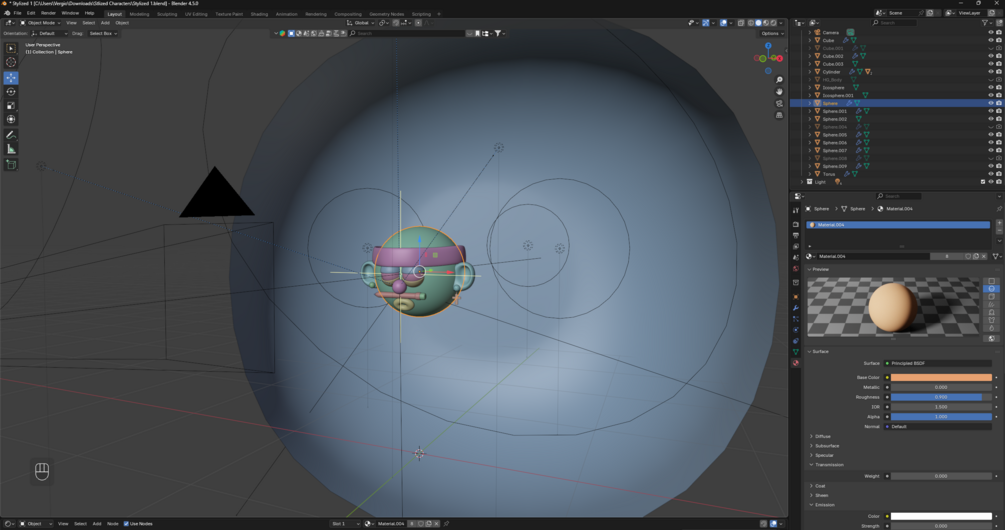Open the viewport Add menu
Screen dimensions: 1005x530
pos(105,23)
